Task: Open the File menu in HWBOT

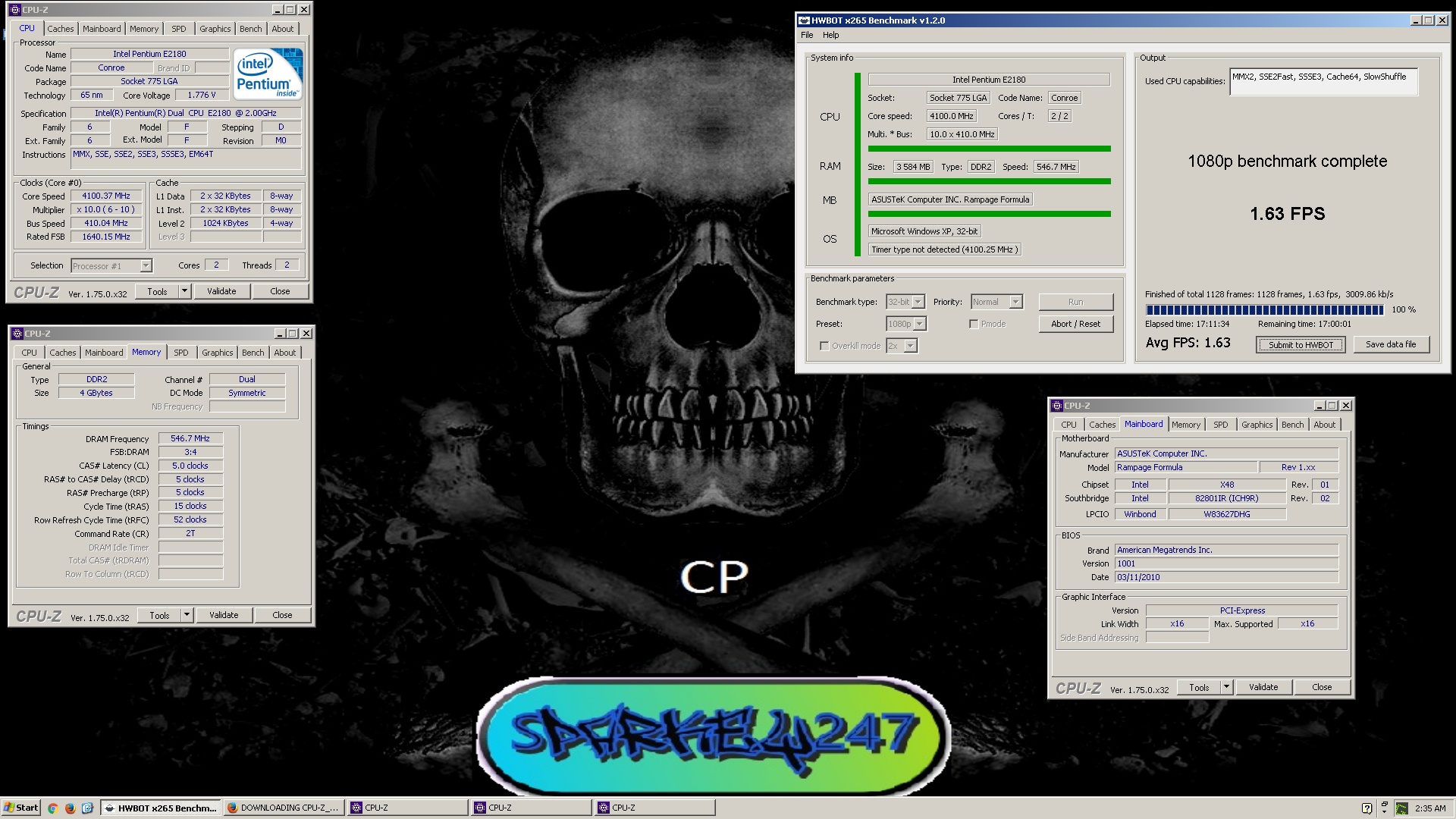Action: (x=807, y=35)
